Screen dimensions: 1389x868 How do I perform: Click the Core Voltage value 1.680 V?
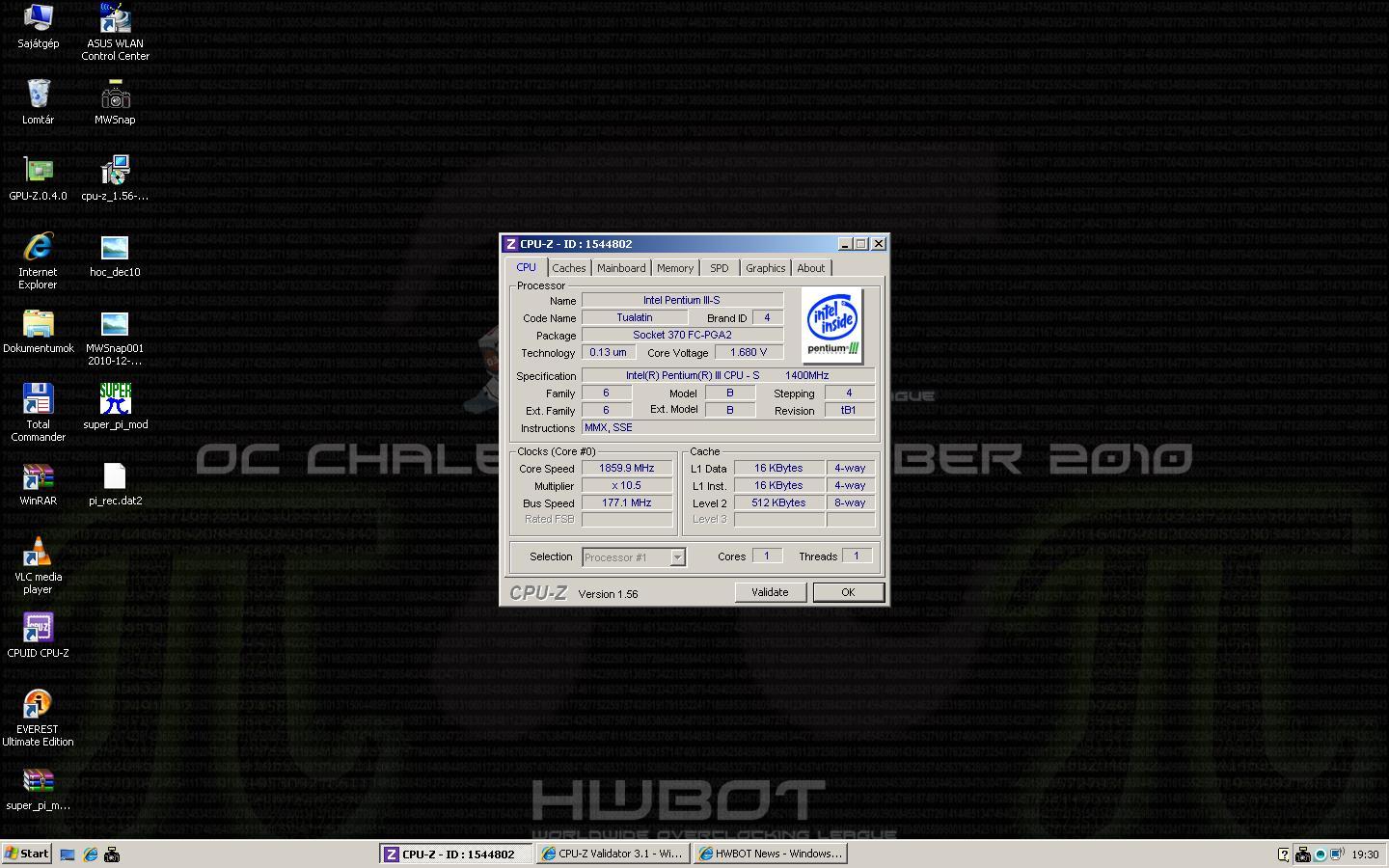click(749, 352)
